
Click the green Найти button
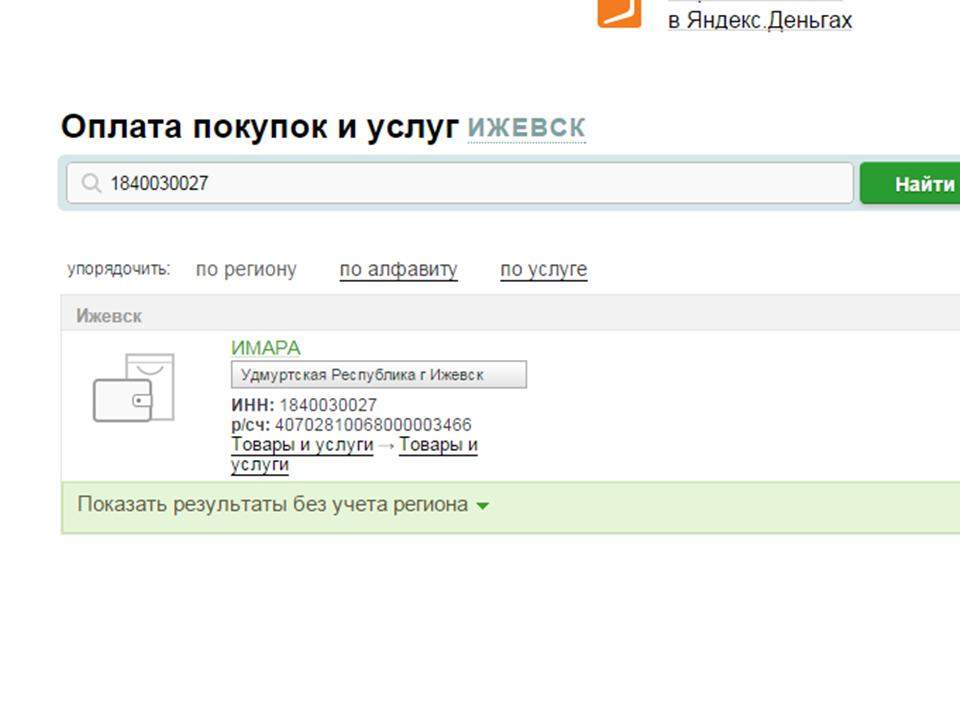coord(910,184)
